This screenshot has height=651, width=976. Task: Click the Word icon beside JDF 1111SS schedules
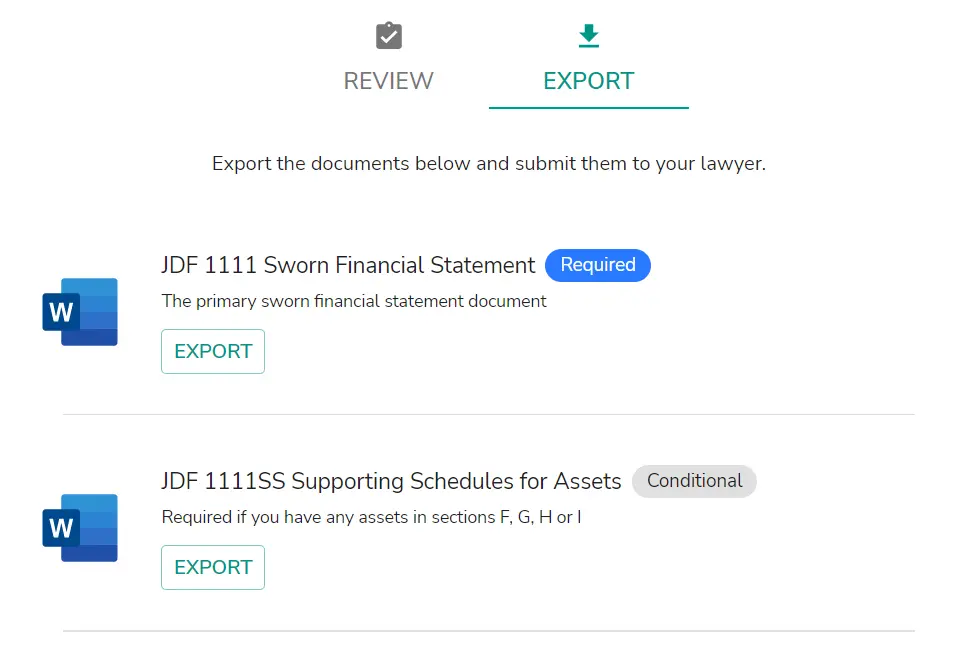coord(80,528)
